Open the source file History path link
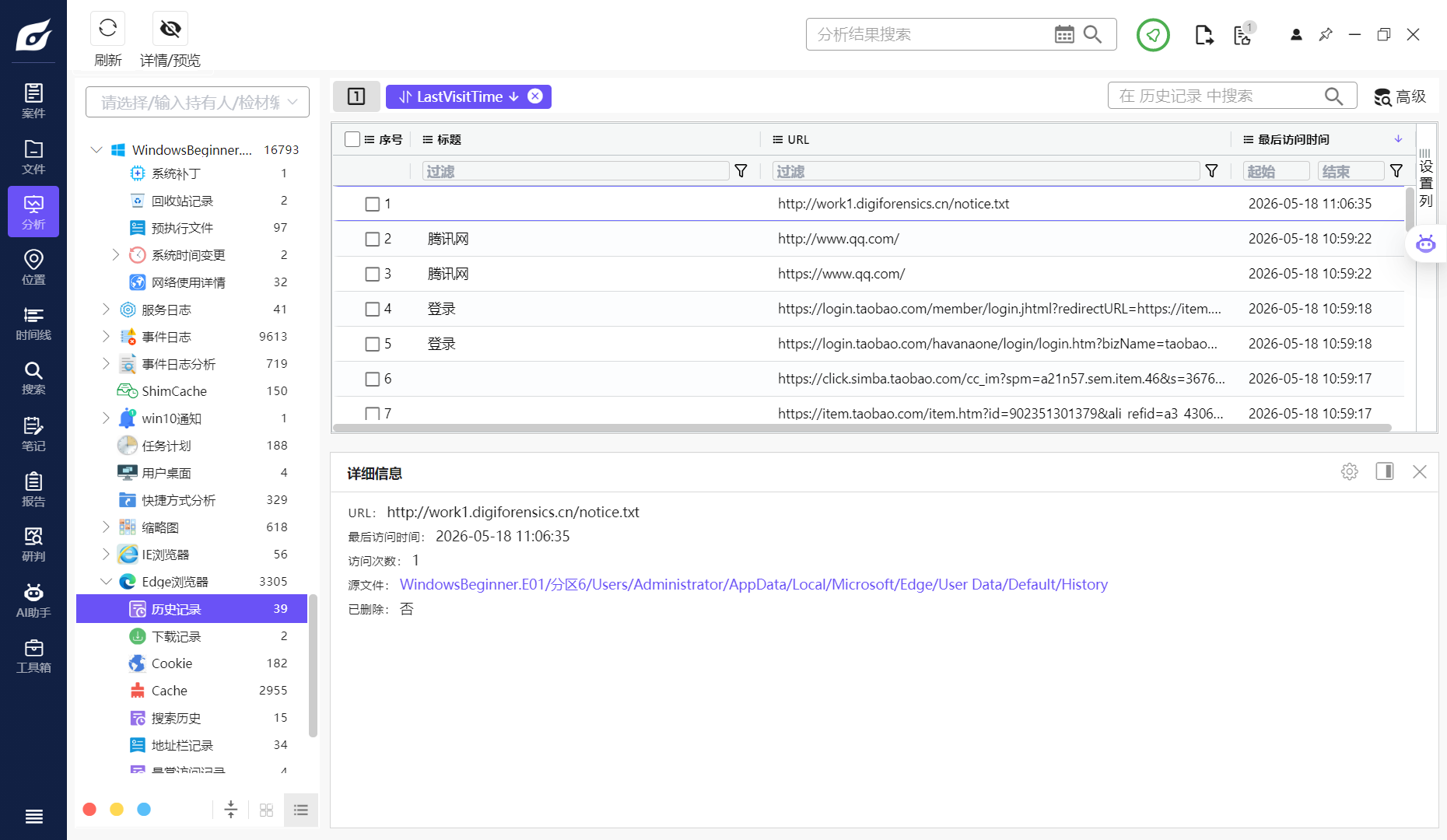The height and width of the screenshot is (840, 1447). click(753, 584)
